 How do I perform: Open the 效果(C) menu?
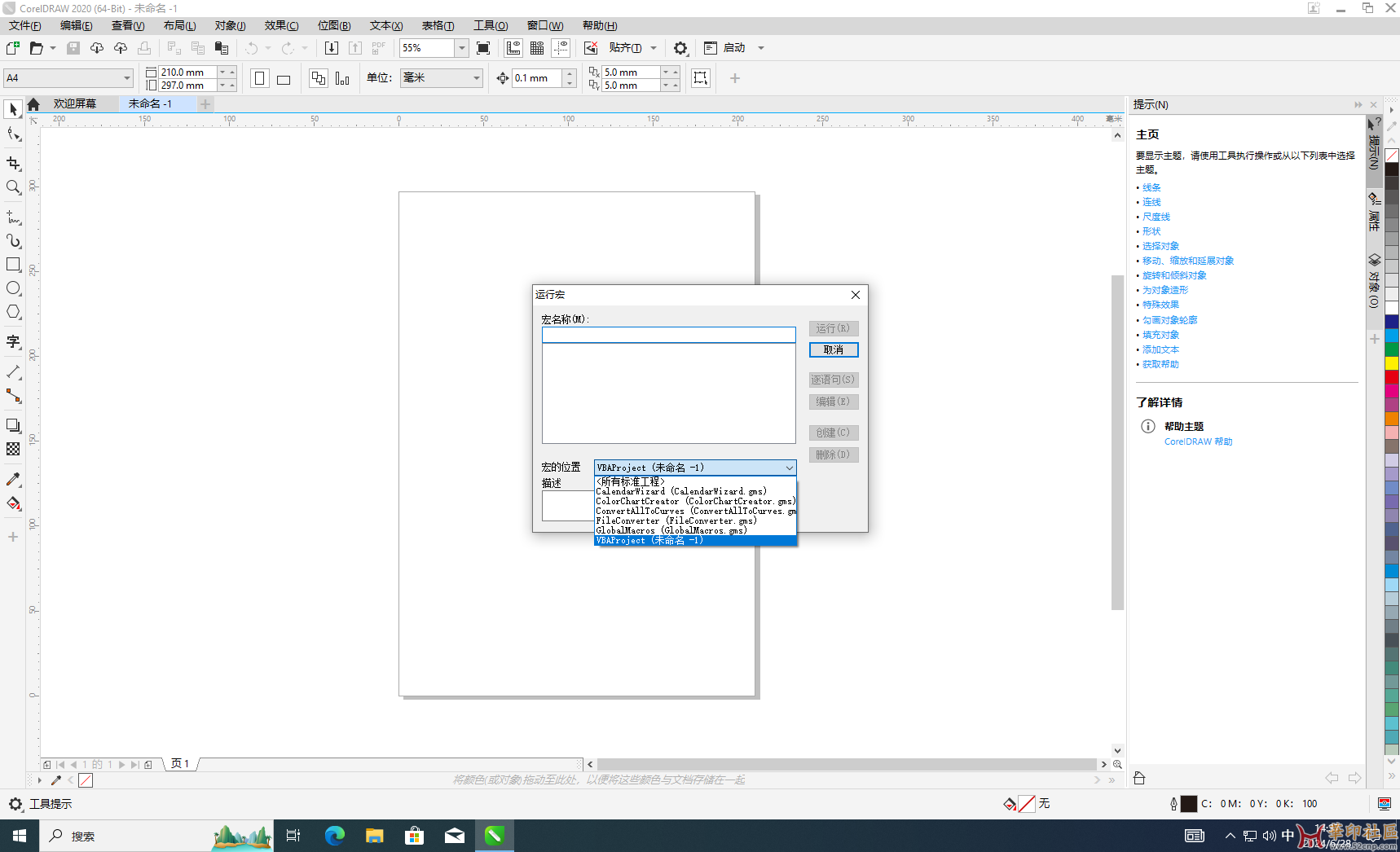[281, 26]
